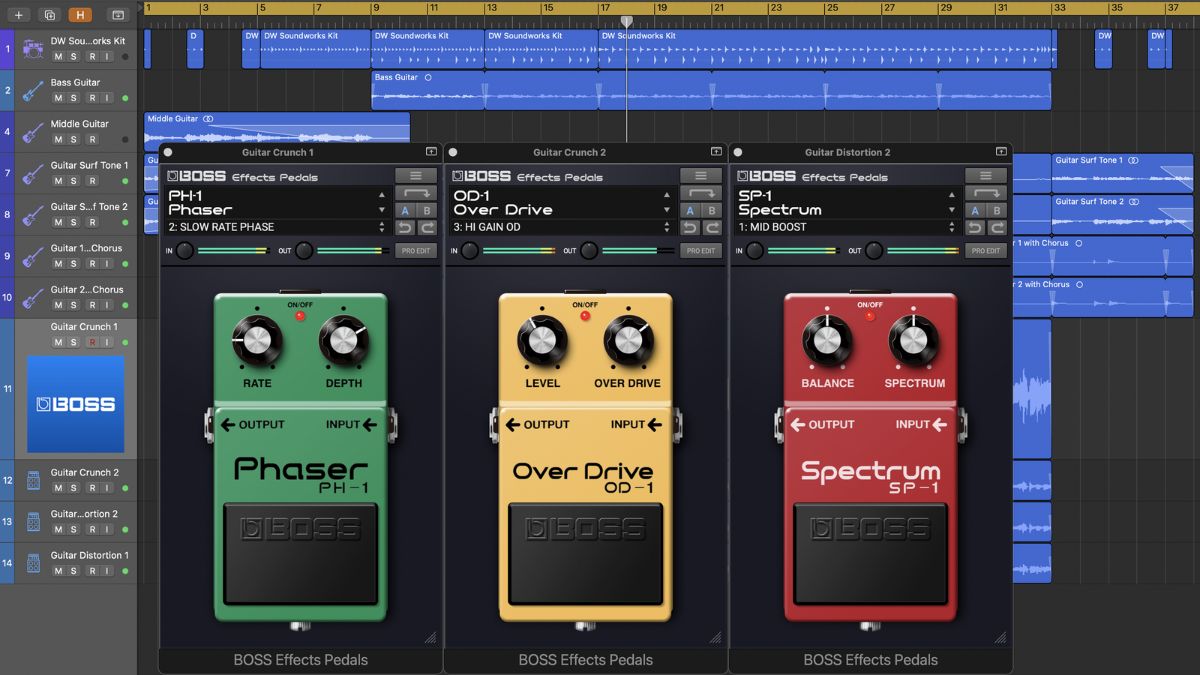The height and width of the screenshot is (675, 1200).
Task: Click undo in the Phaser plugin
Action: tap(406, 228)
